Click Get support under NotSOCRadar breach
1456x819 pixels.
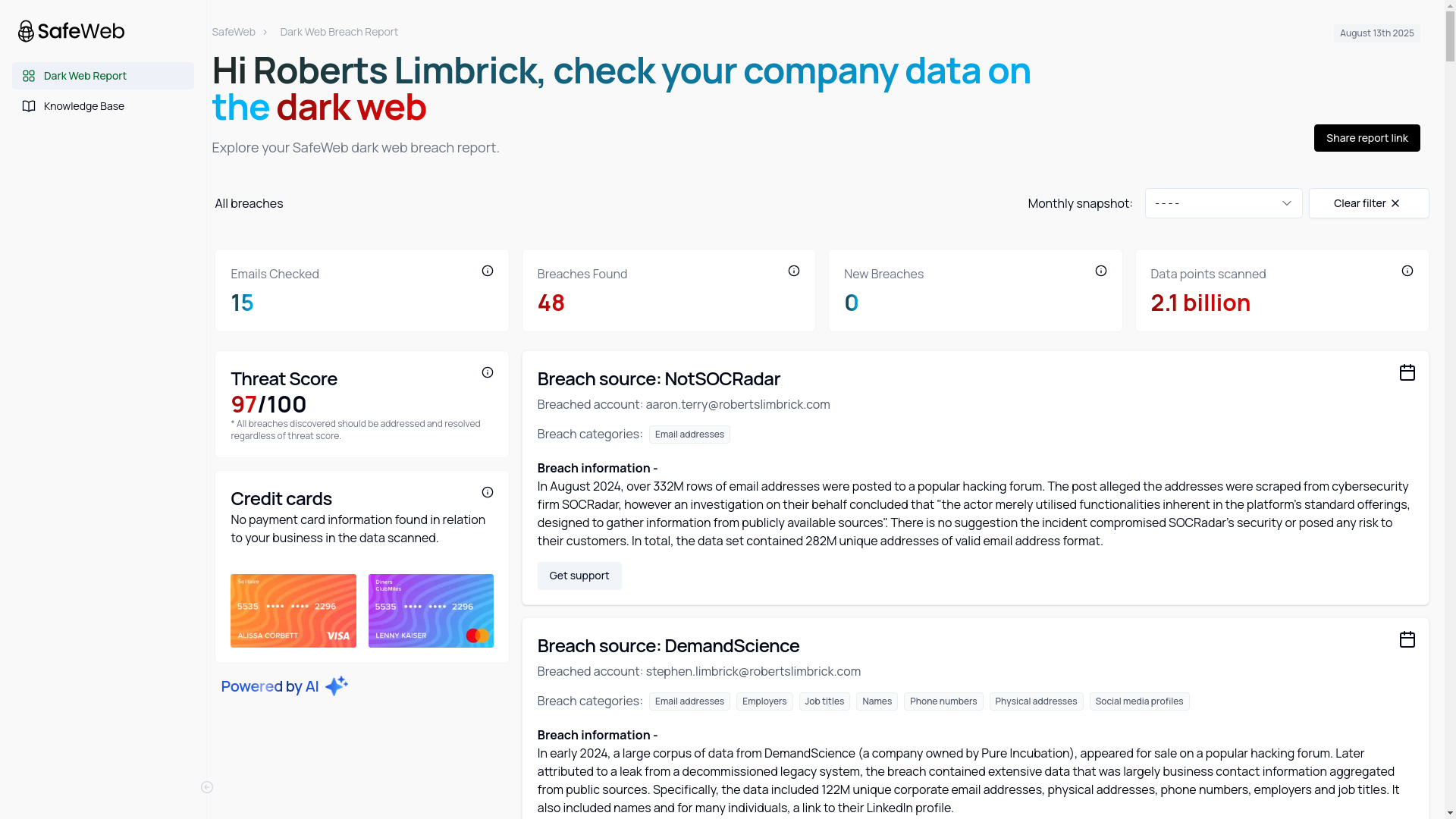click(x=579, y=576)
